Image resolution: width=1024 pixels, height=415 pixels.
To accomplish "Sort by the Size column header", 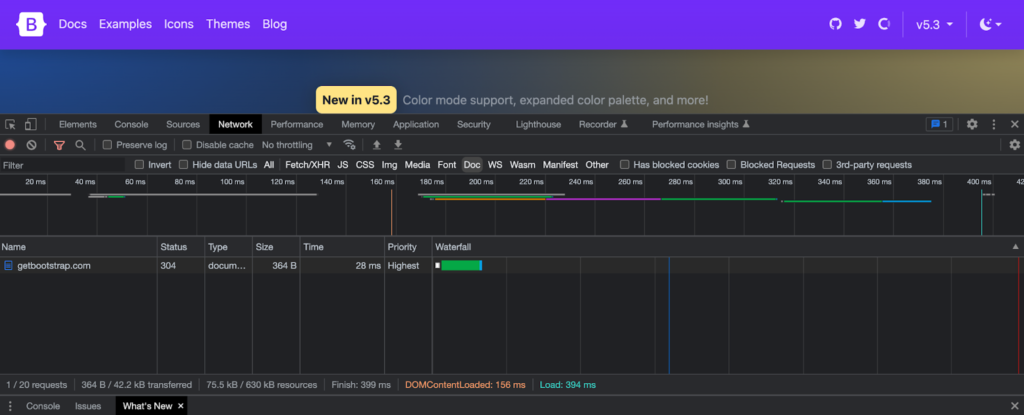I will [x=276, y=247].
